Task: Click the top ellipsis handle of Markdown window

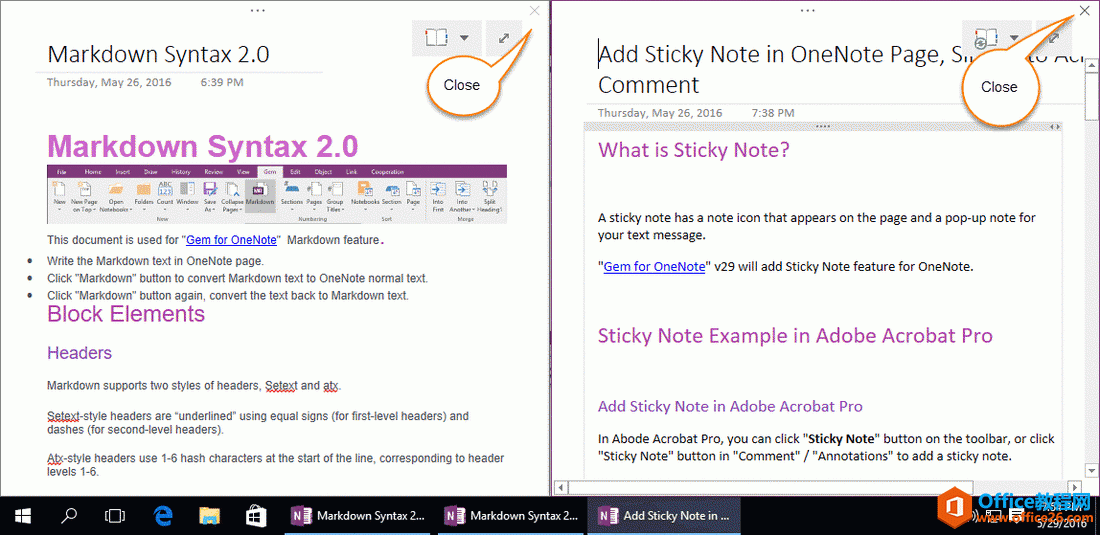Action: [x=257, y=11]
